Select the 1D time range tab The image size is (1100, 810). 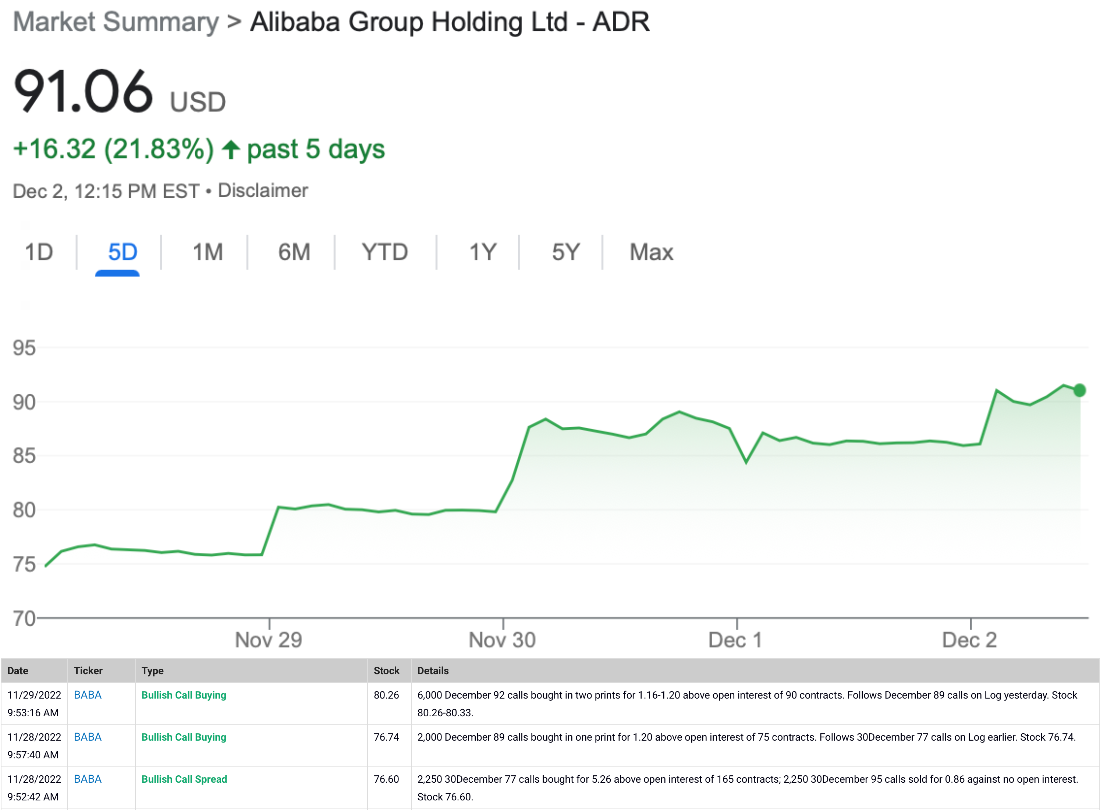click(x=39, y=252)
